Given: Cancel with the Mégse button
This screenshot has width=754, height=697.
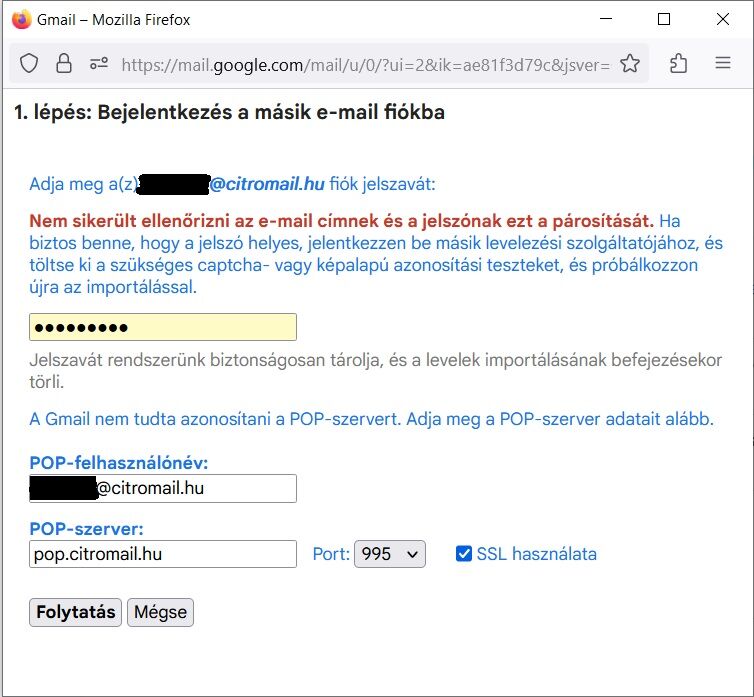Looking at the screenshot, I should click(x=160, y=612).
